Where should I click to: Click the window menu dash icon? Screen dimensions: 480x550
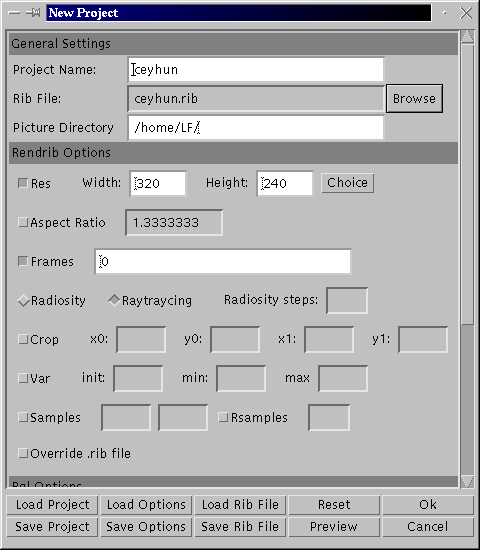(14, 13)
